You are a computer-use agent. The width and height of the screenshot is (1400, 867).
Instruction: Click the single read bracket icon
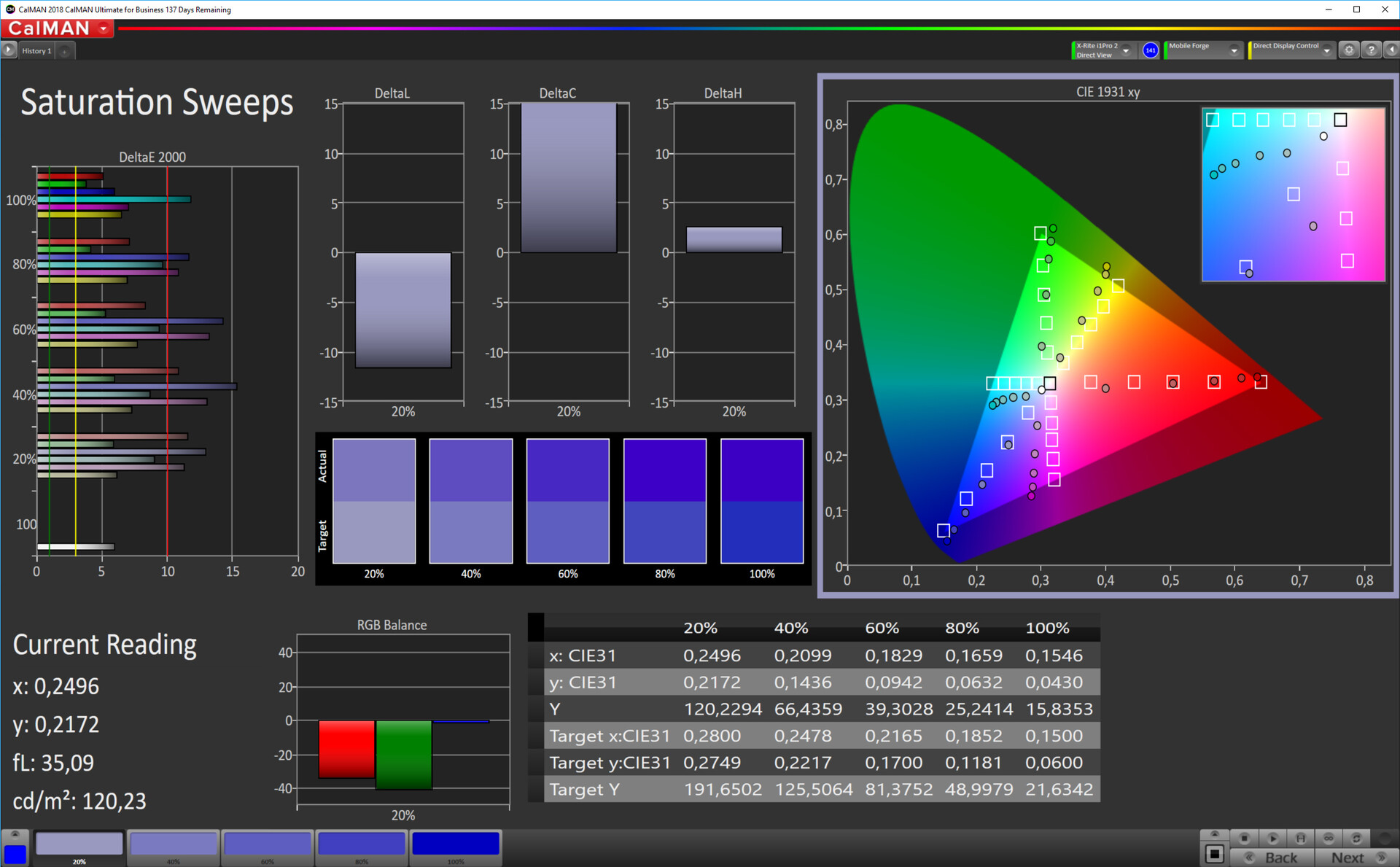[x=1300, y=838]
